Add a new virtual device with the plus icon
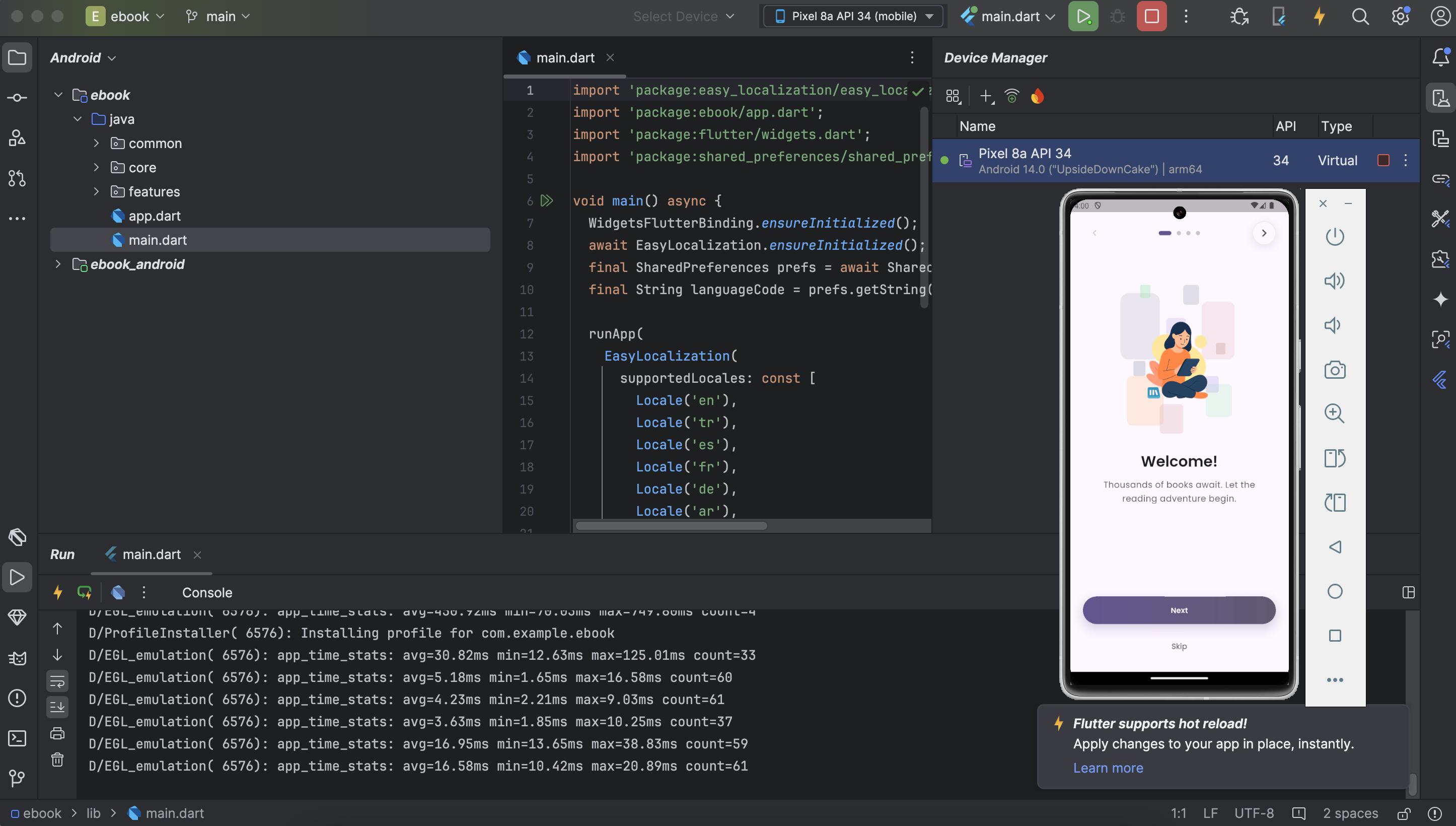The width and height of the screenshot is (1456, 826). pyautogui.click(x=985, y=96)
